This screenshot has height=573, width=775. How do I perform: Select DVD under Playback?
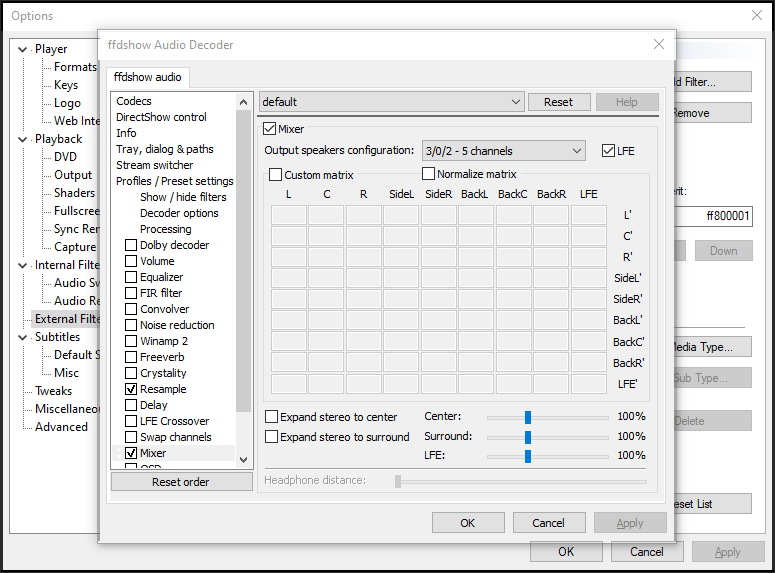65,157
